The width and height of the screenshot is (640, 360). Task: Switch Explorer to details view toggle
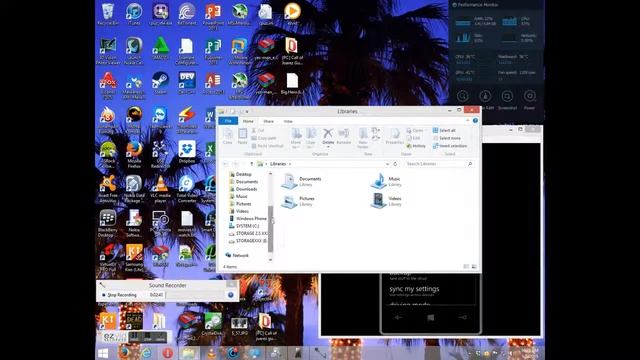[x=466, y=267]
